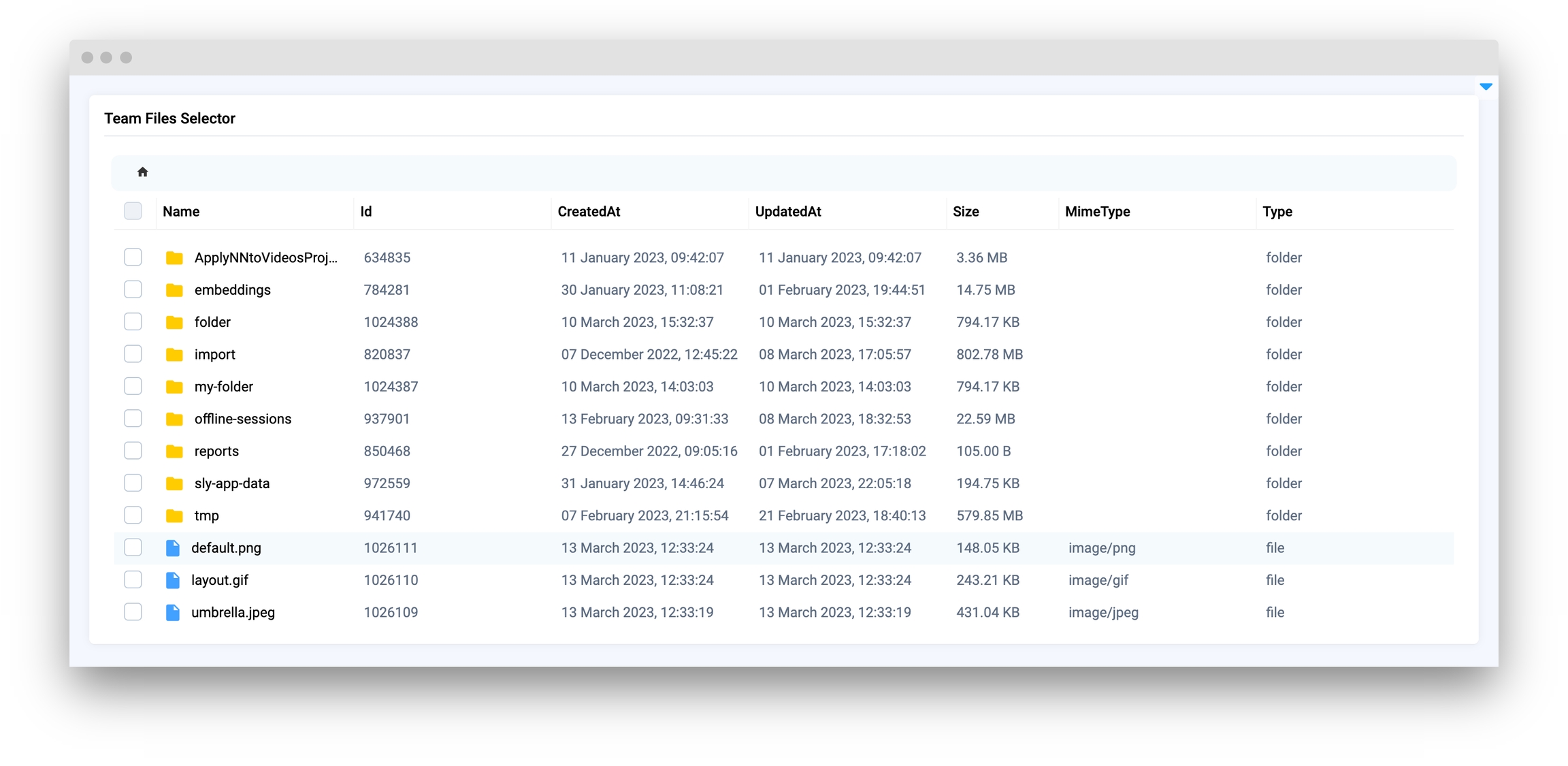This screenshot has width=1568, height=766.
Task: Select the default.png checkbox
Action: (x=133, y=547)
